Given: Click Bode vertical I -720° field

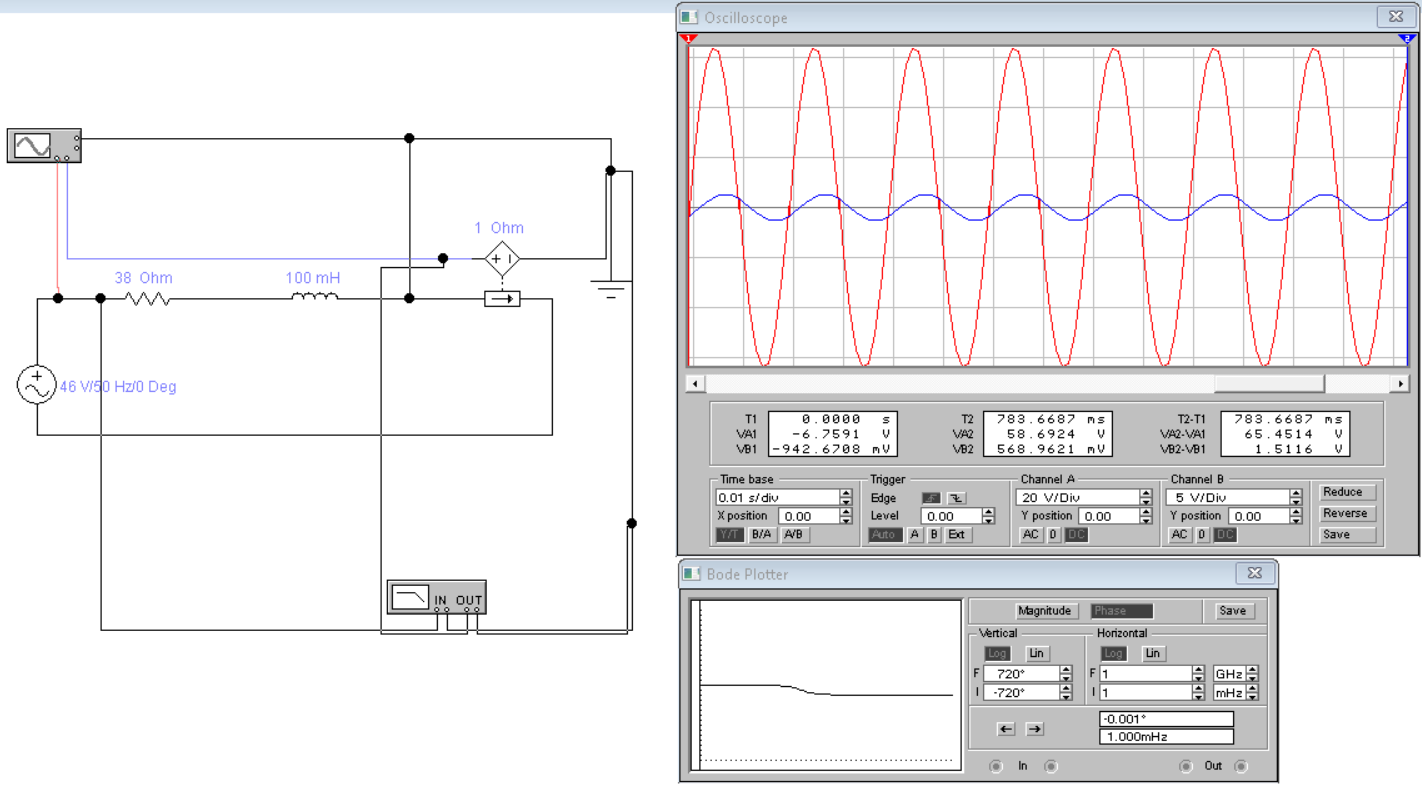Looking at the screenshot, I should pyautogui.click(x=1021, y=692).
